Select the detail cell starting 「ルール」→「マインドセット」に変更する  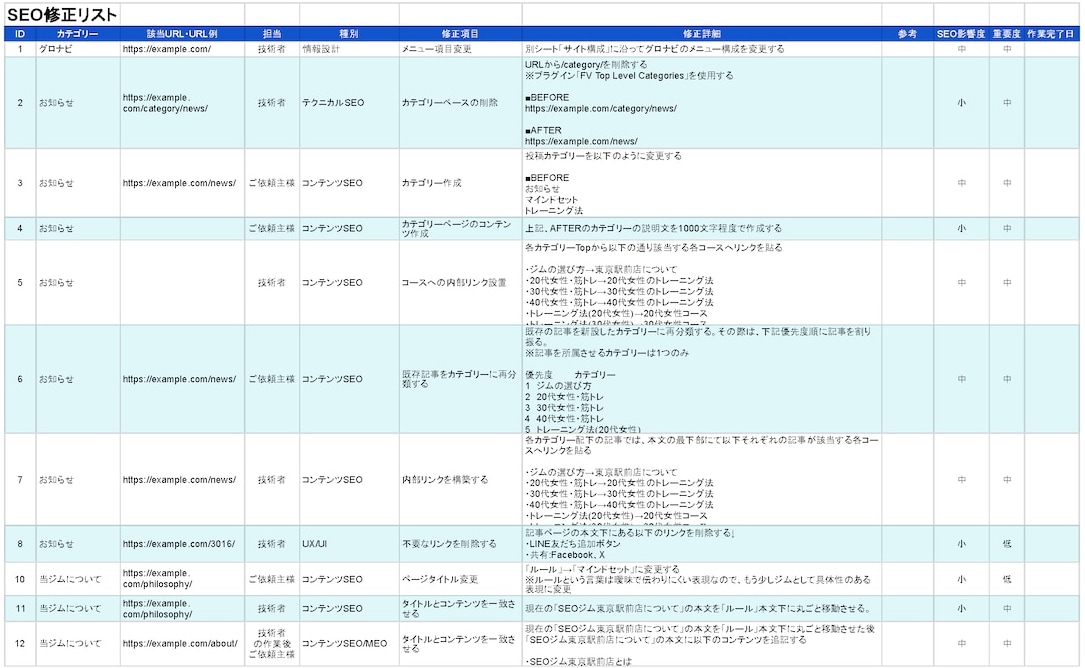pos(702,579)
